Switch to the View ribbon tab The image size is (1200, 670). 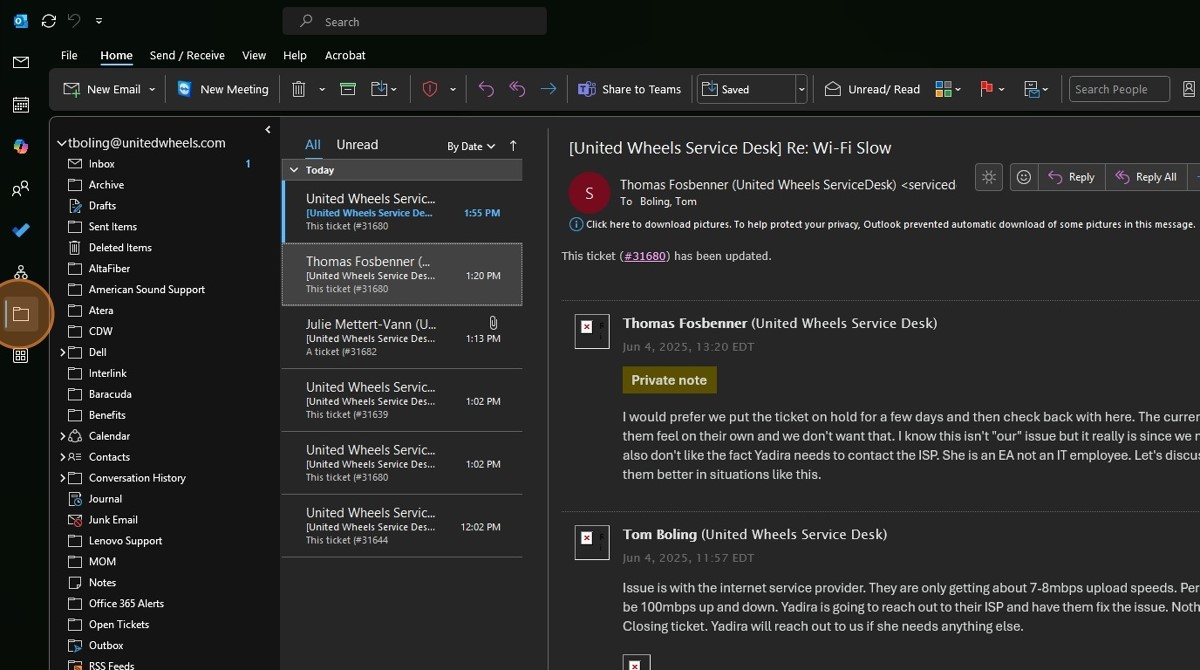pyautogui.click(x=254, y=55)
